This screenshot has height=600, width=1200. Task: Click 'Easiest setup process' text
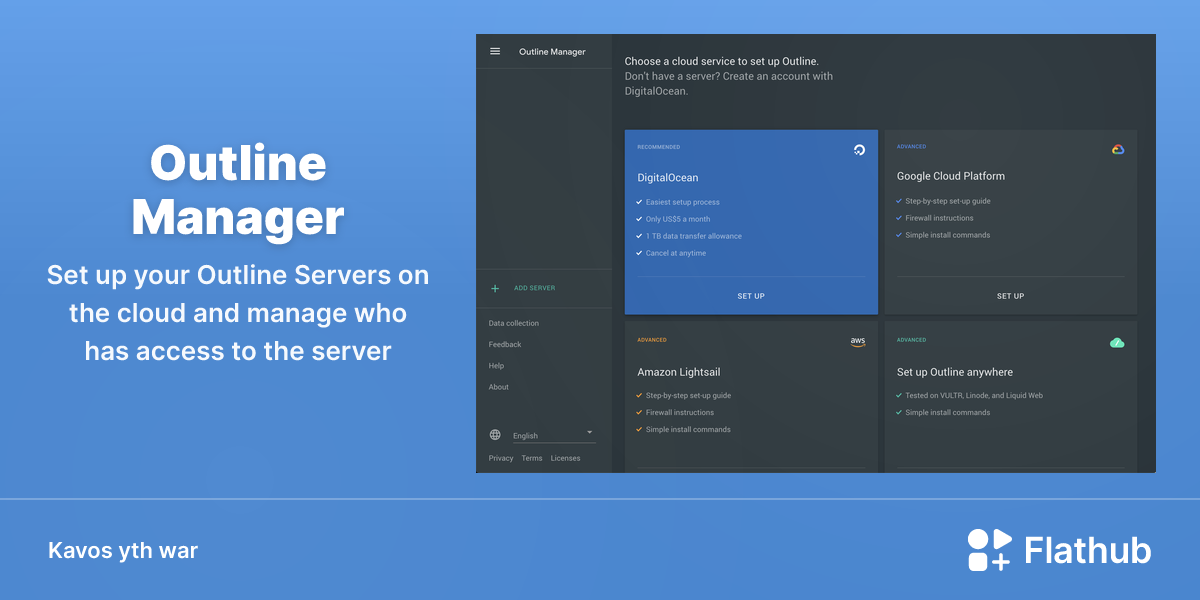[x=683, y=202]
